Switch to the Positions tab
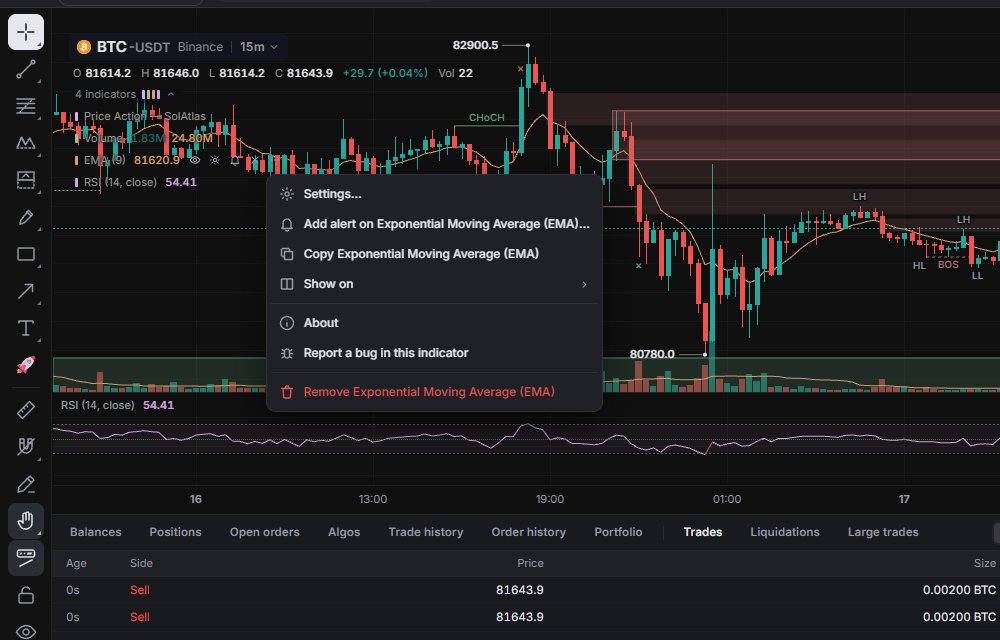1000x640 pixels. click(175, 532)
